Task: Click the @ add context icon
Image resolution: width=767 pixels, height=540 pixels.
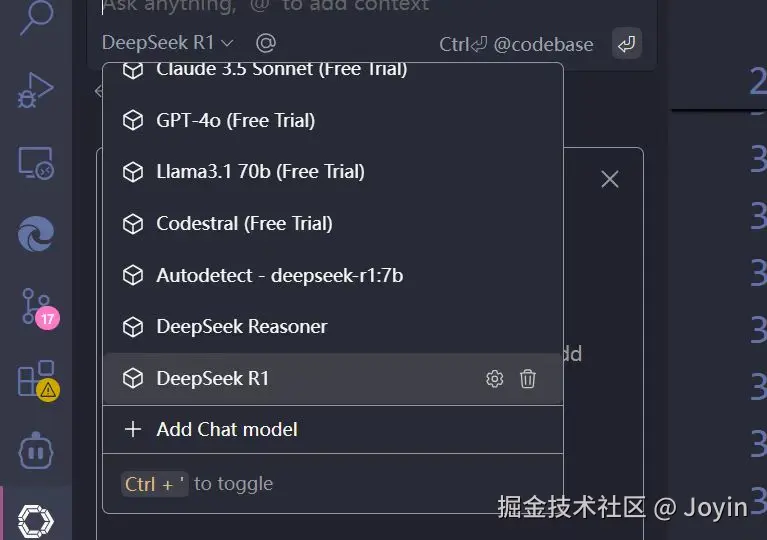Action: pyautogui.click(x=265, y=43)
